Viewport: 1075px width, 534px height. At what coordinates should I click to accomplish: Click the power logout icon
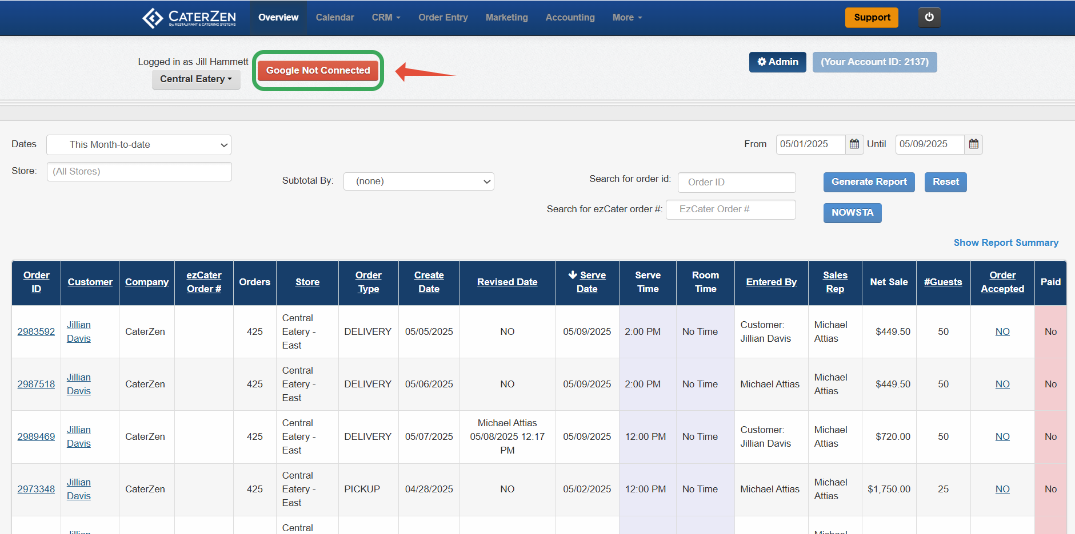pos(930,18)
